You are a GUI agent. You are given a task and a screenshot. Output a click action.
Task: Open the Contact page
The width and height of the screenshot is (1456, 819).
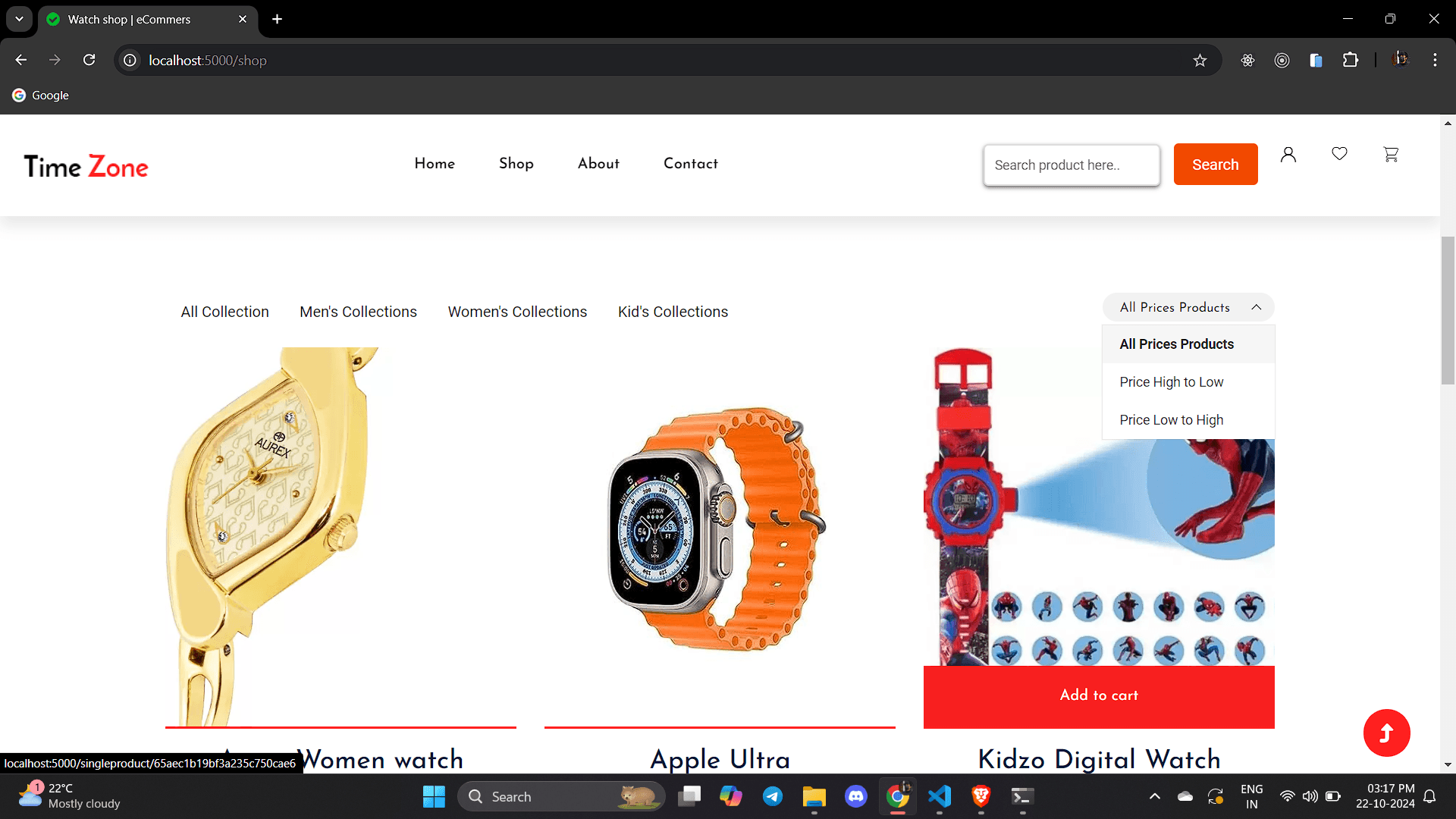pos(691,164)
